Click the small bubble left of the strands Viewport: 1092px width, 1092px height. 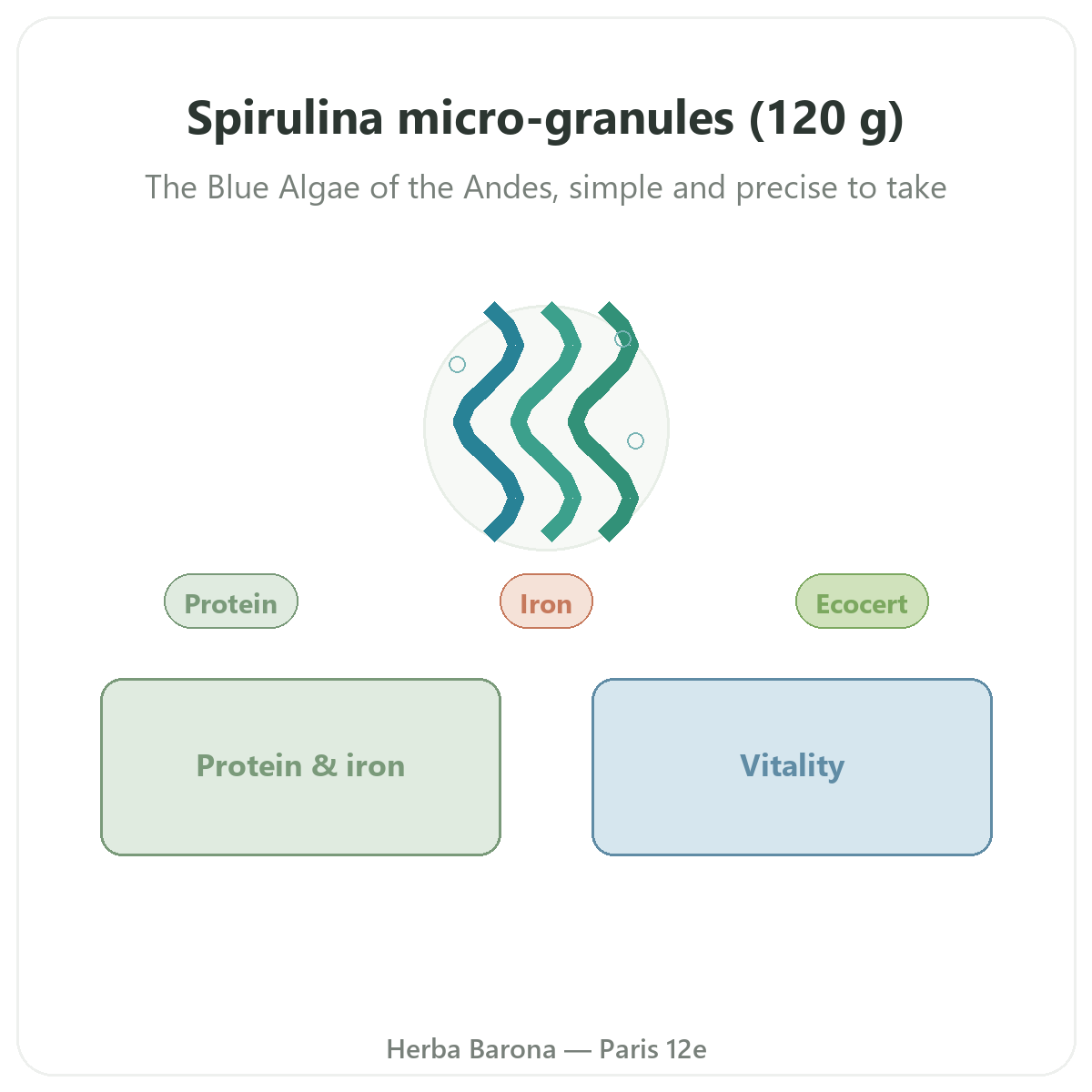(x=458, y=364)
